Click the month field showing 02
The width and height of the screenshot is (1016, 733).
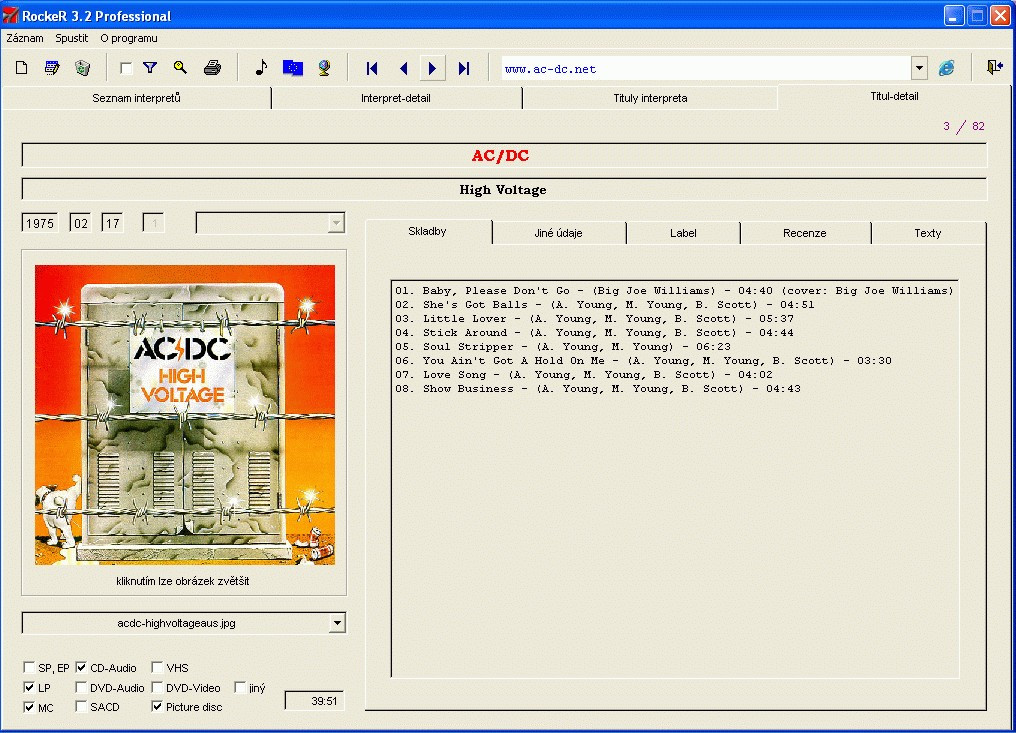click(x=80, y=223)
